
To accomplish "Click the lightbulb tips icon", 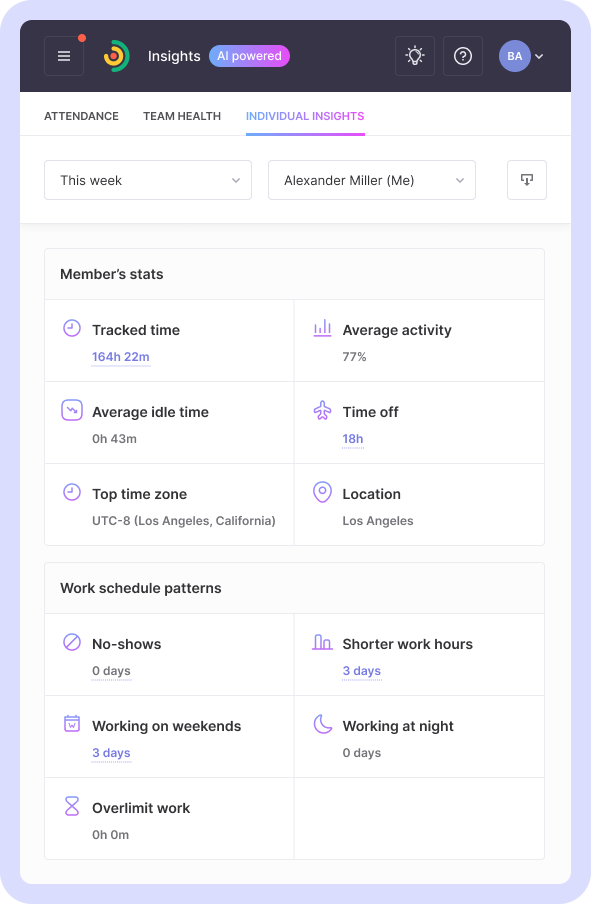I will (x=415, y=56).
